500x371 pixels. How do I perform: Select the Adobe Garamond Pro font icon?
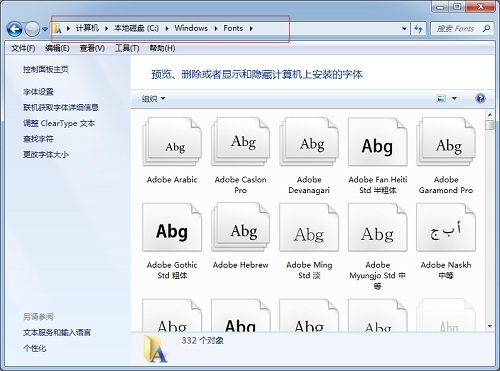[x=446, y=142]
